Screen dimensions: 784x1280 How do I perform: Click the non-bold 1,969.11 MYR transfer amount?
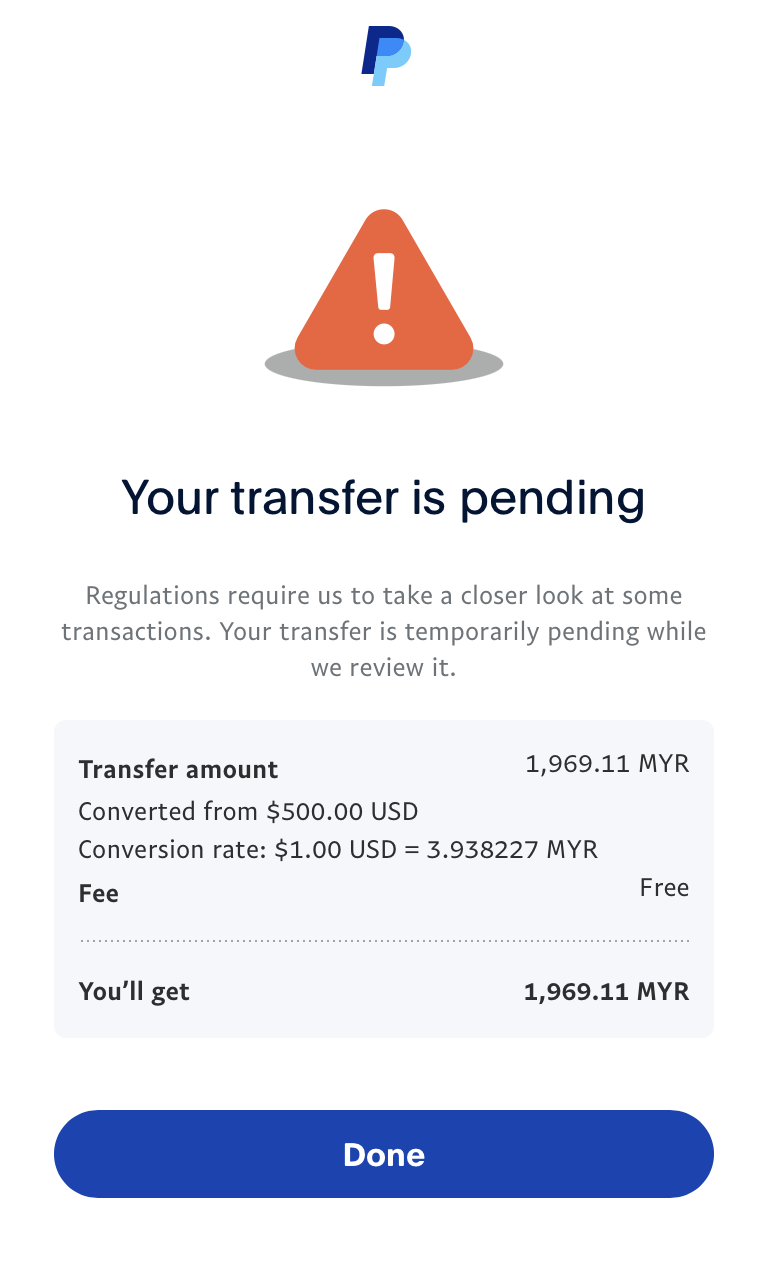(x=607, y=765)
